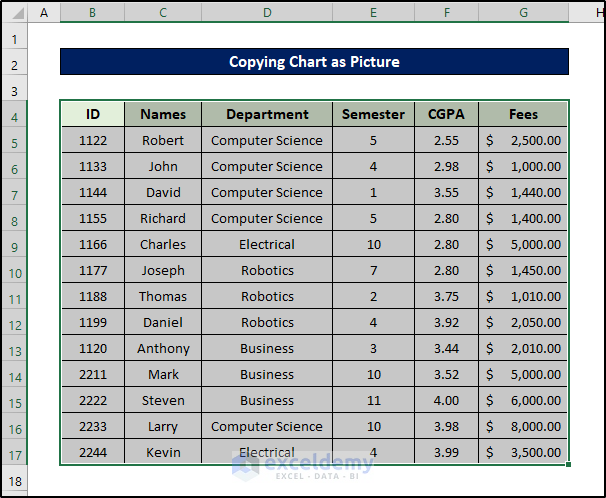This screenshot has height=498, width=606.
Task: Click the CGPA header cell
Action: point(446,114)
